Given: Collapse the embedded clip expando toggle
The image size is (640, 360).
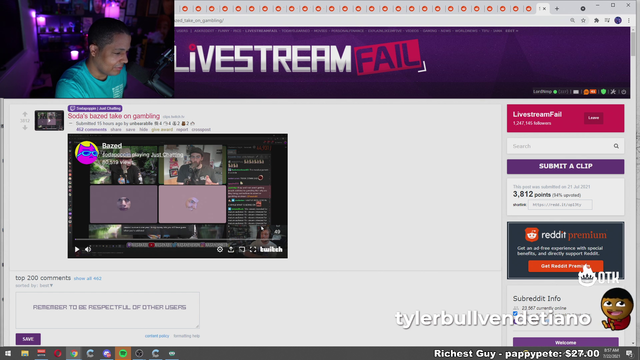Looking at the screenshot, I should coord(71,123).
